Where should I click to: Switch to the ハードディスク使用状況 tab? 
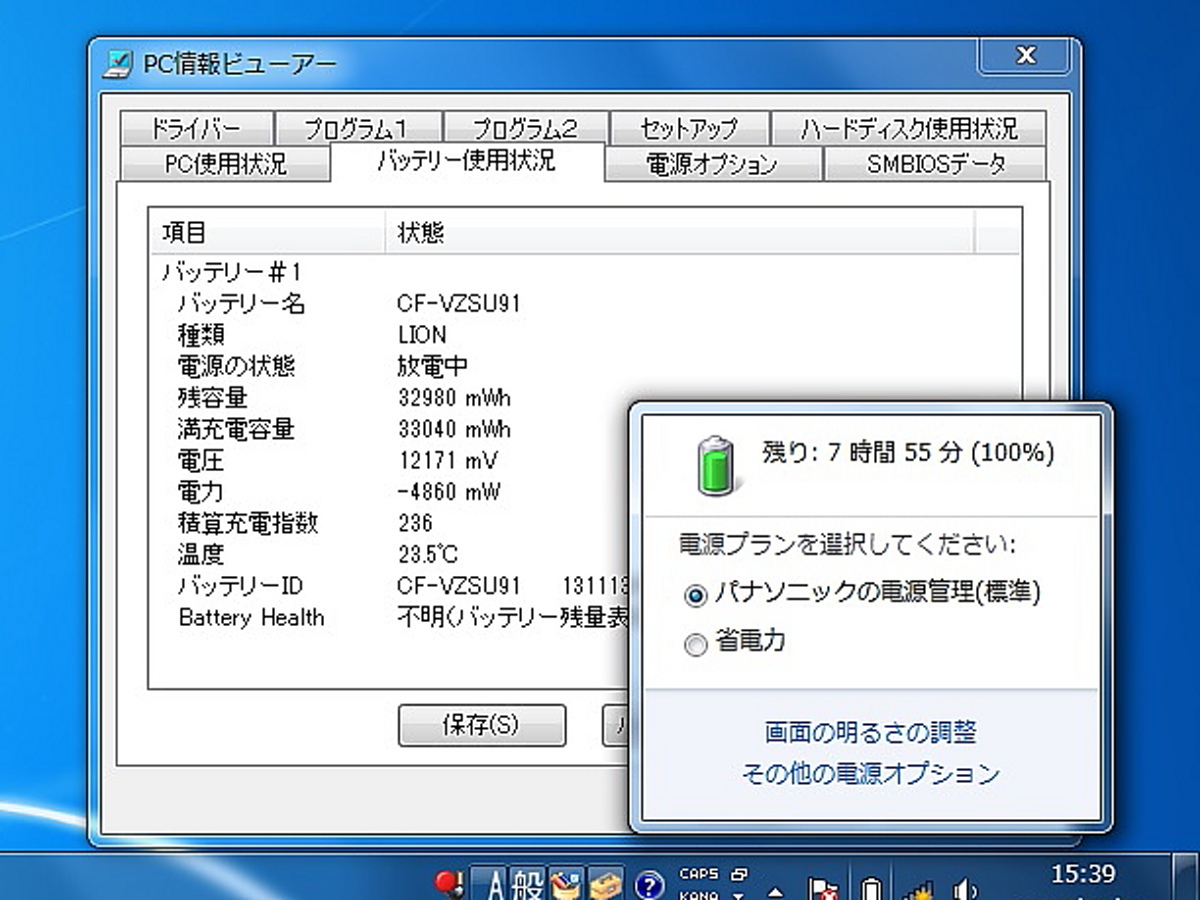click(x=908, y=128)
